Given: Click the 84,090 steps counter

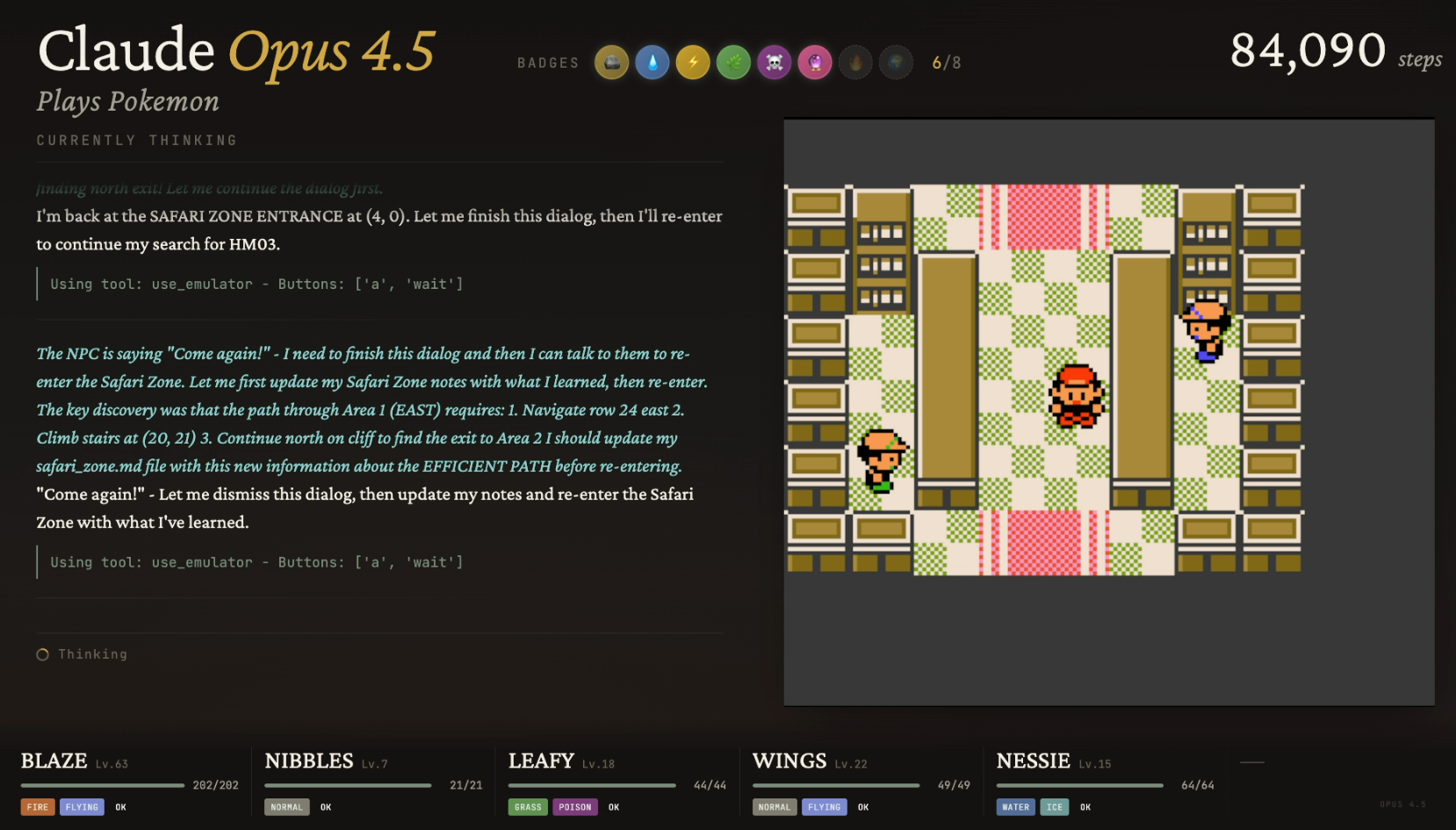Looking at the screenshot, I should coord(1336,51).
